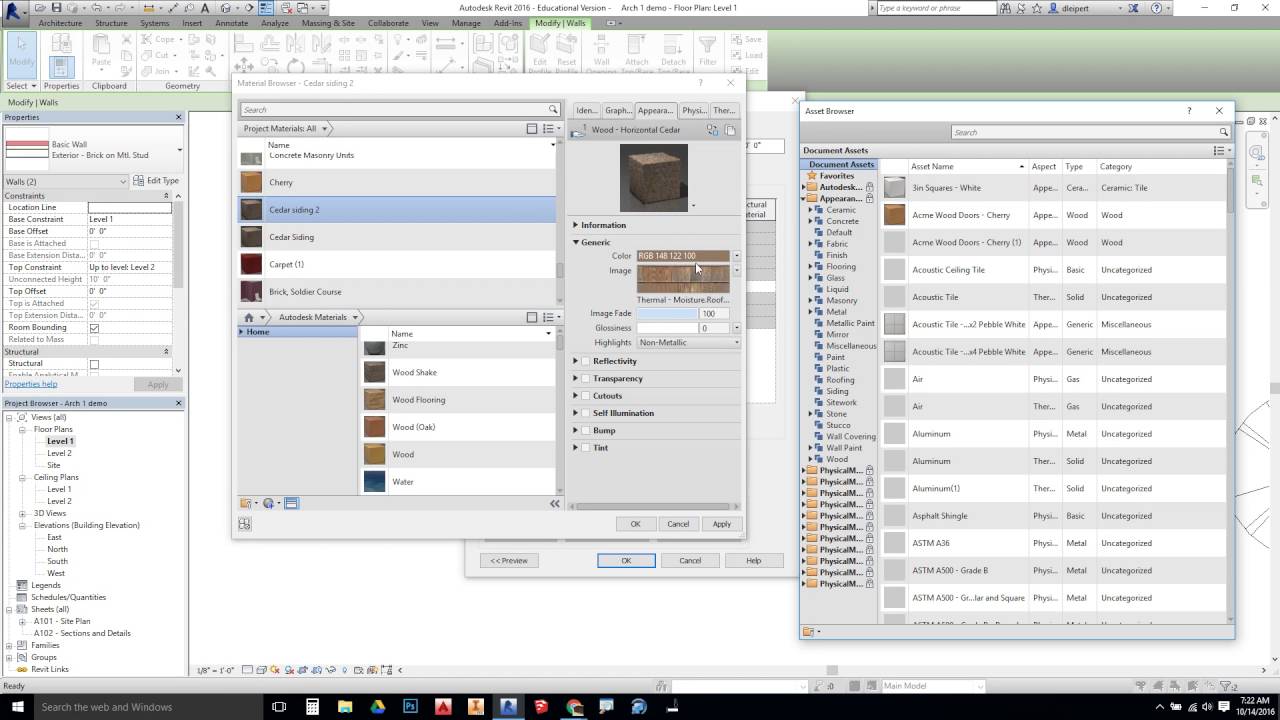The width and height of the screenshot is (1280, 720).
Task: Switch to the Identity tab
Action: point(586,110)
